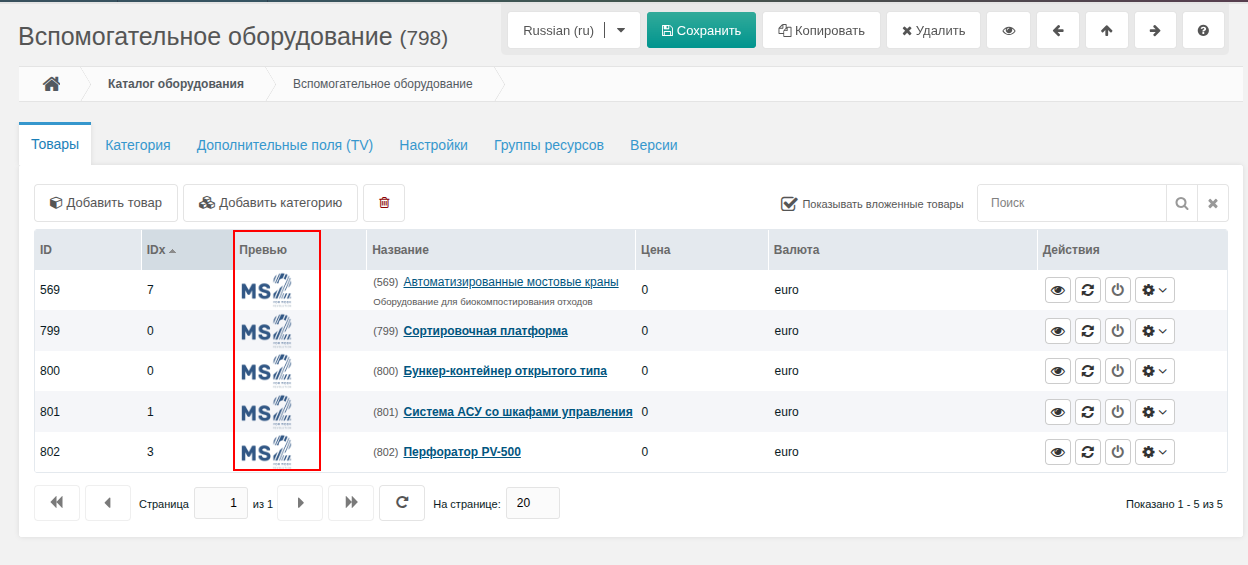
Task: Click the Поиск search input field
Action: tap(1072, 203)
